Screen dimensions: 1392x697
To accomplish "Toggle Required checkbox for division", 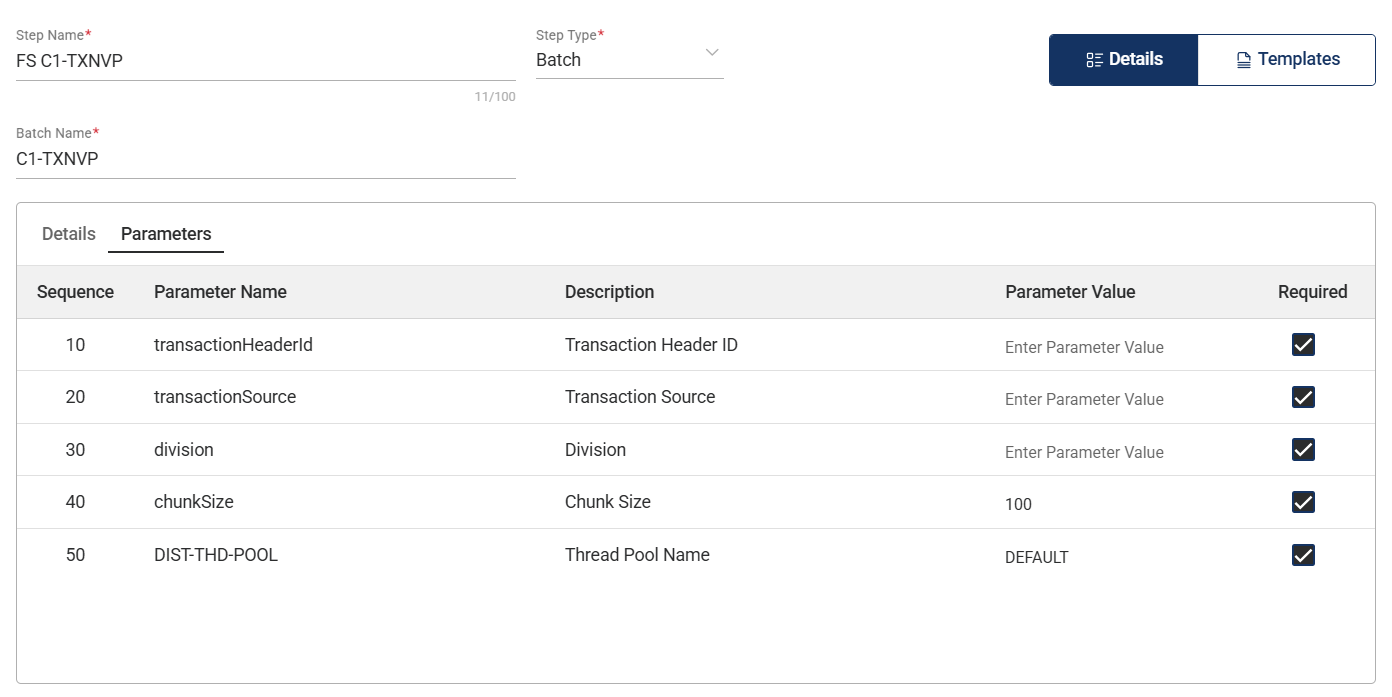I will (x=1303, y=450).
